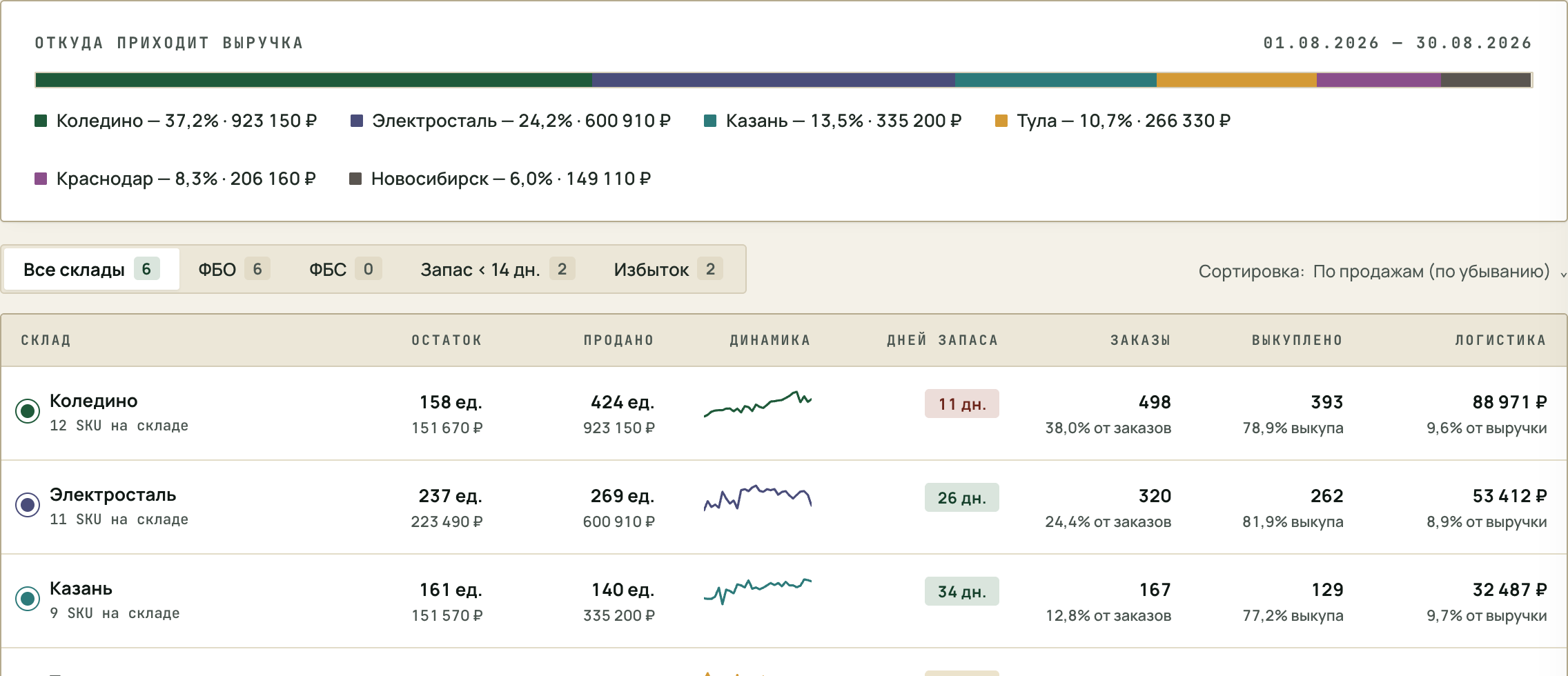Click the 26 дн. stock badge
The height and width of the screenshot is (676, 1568).
[961, 497]
